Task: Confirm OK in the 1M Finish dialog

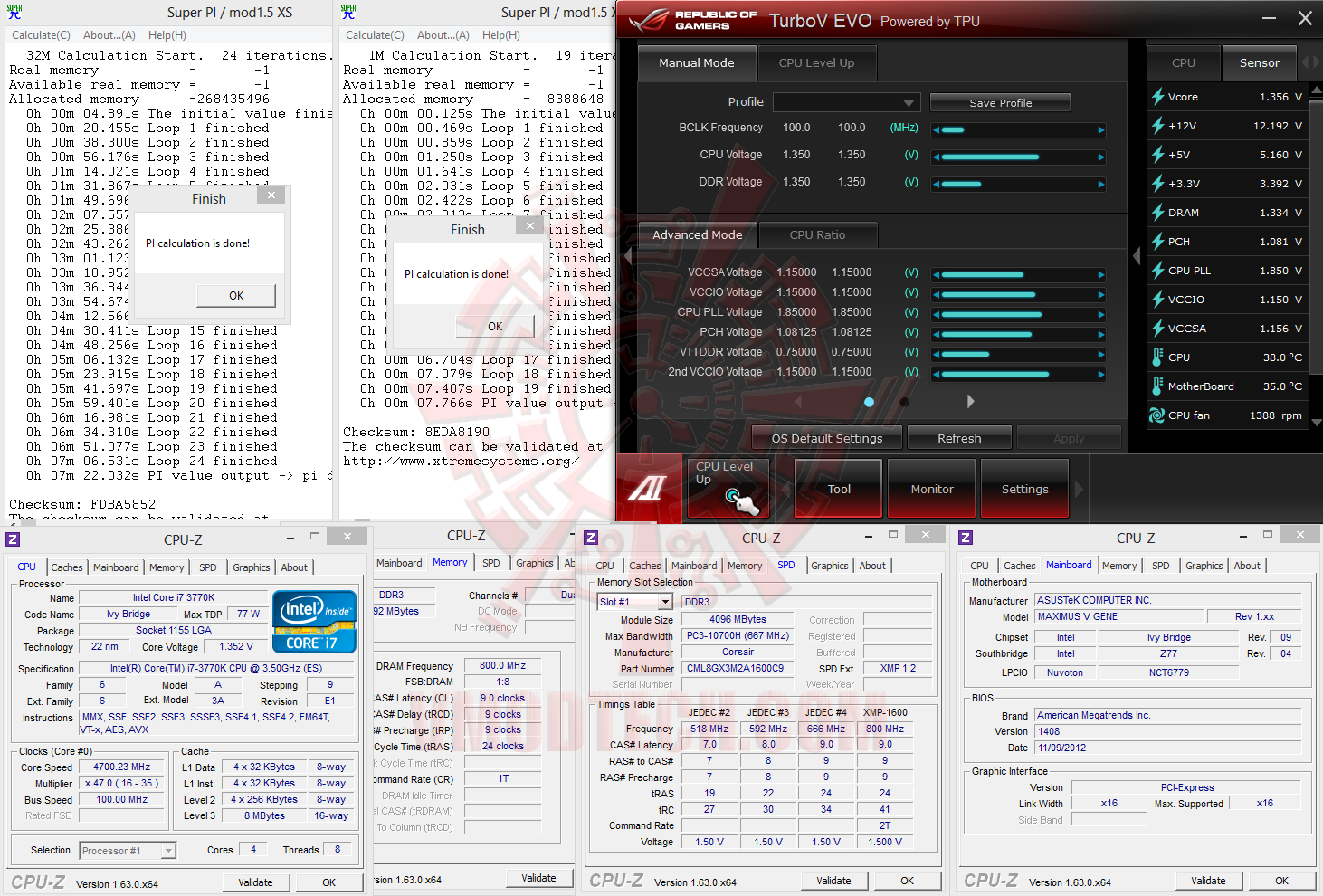Action: click(495, 327)
